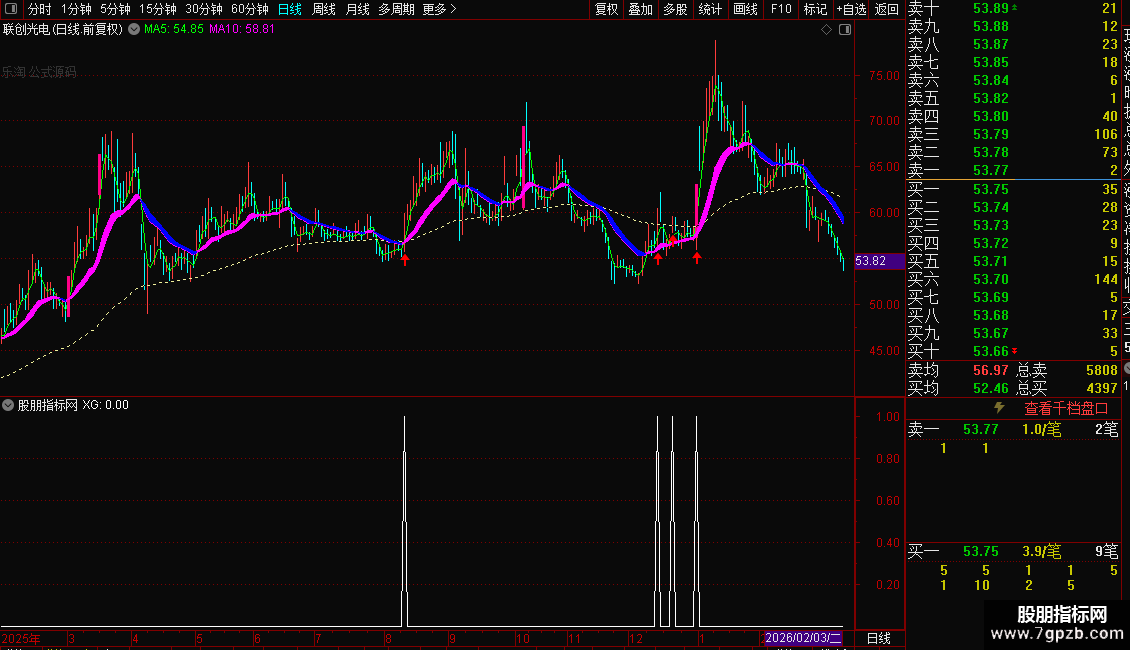Click the 总买 4397 value
The height and width of the screenshot is (650, 1130).
pyautogui.click(x=1102, y=388)
